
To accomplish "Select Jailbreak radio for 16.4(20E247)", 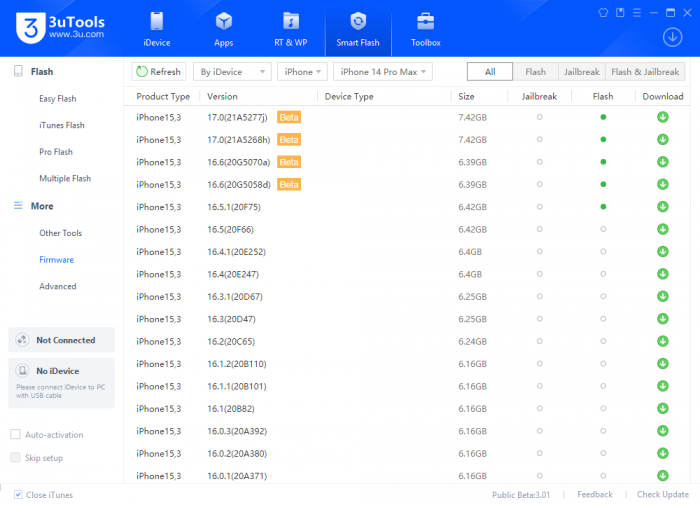I will tap(539, 274).
